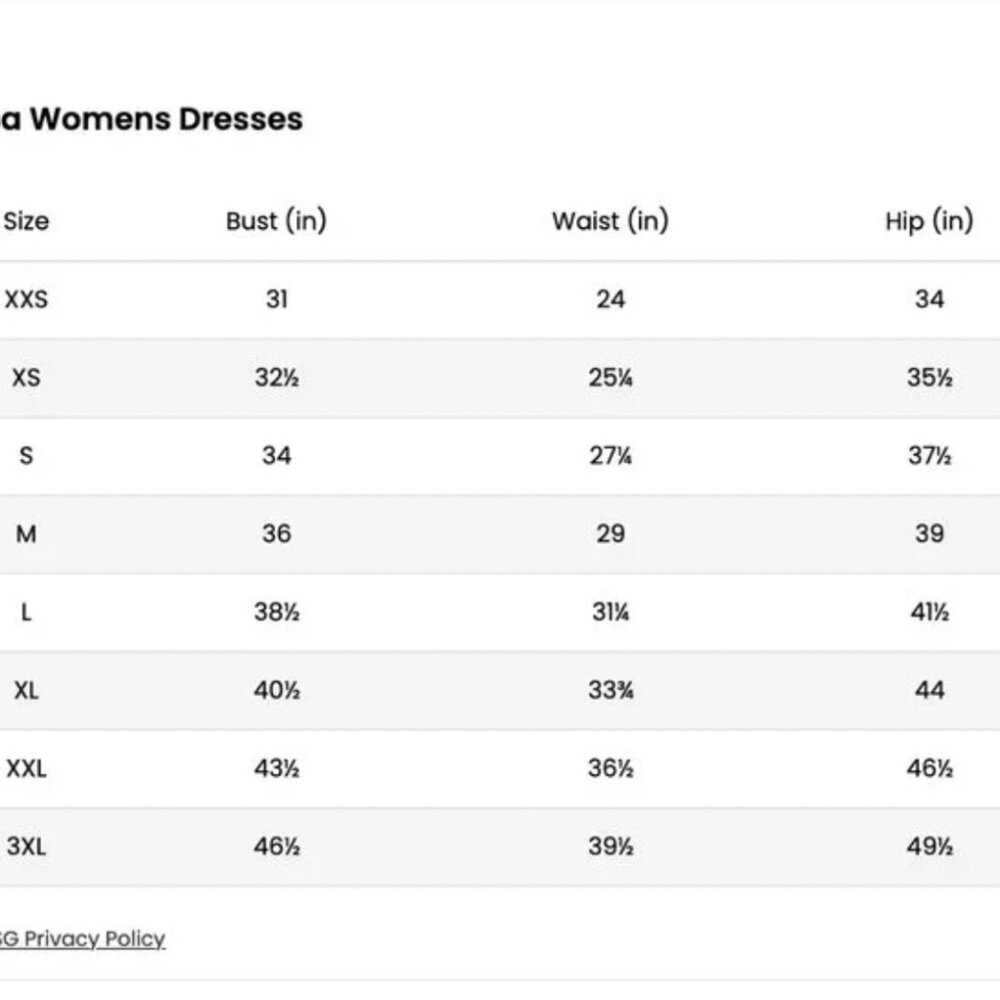Click the M size row label
This screenshot has height=1000, width=1000.
(26, 534)
